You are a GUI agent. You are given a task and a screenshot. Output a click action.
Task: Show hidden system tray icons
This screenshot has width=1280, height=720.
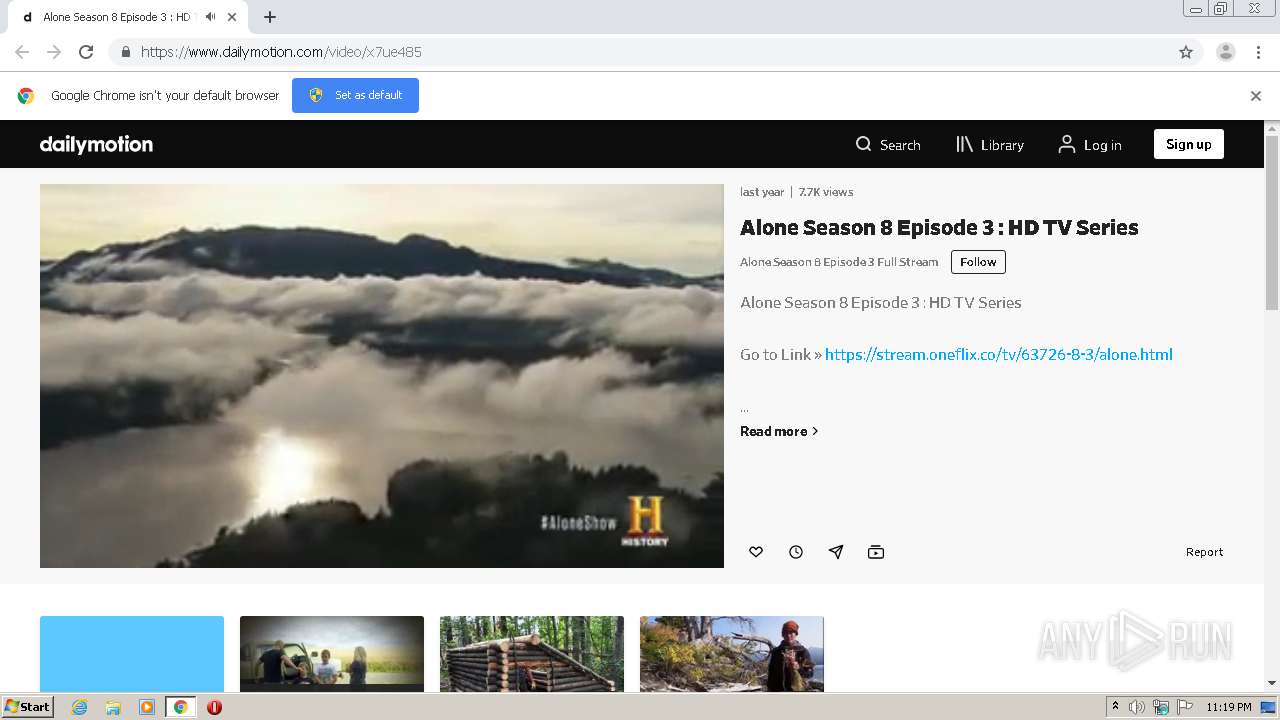(1115, 707)
